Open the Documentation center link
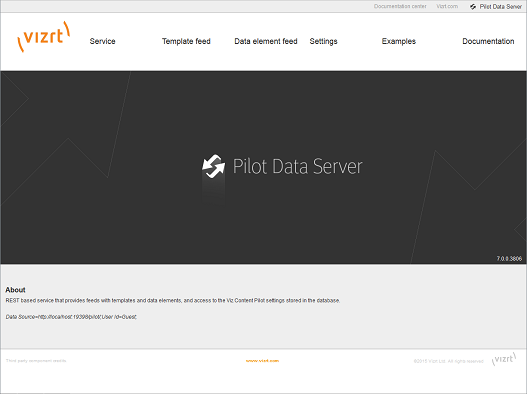 (x=400, y=6)
